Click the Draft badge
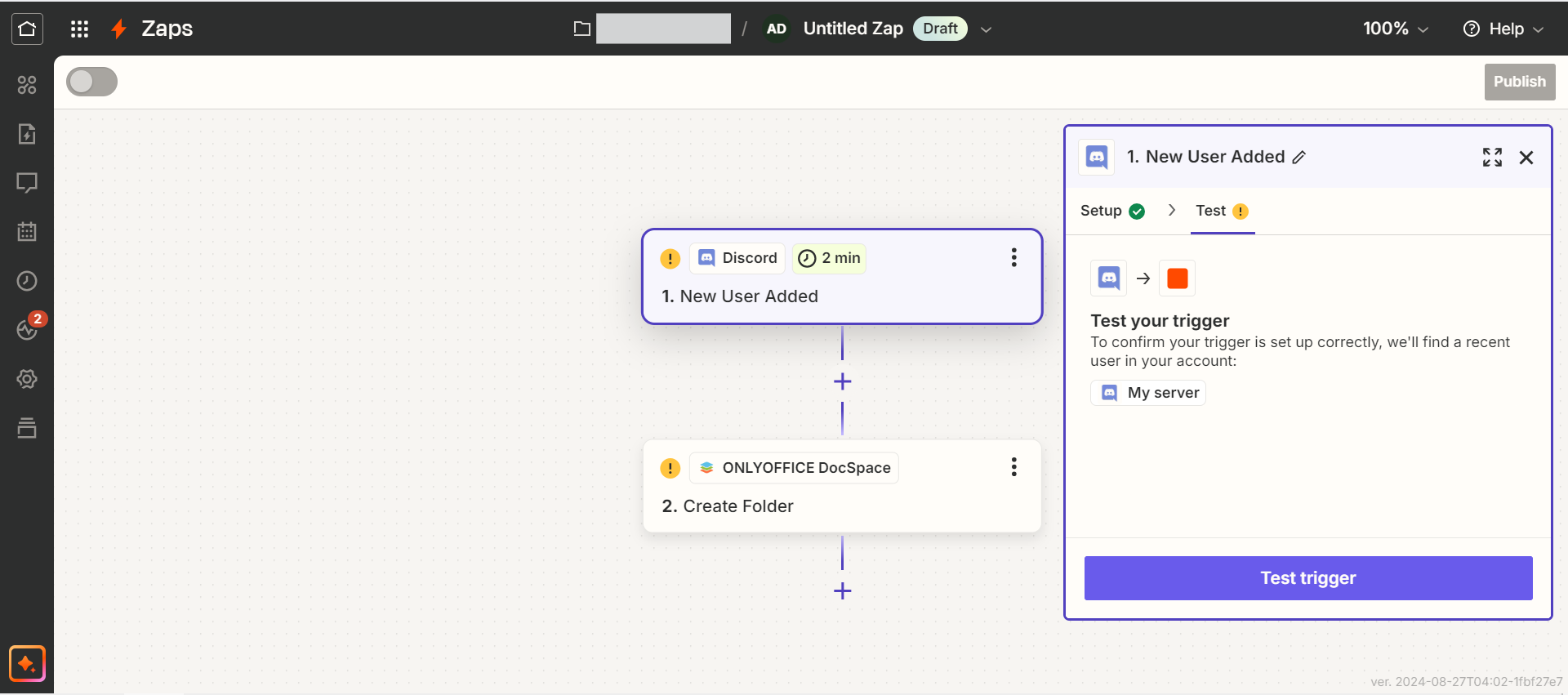Screen dimensions: 1568x695 (940, 29)
